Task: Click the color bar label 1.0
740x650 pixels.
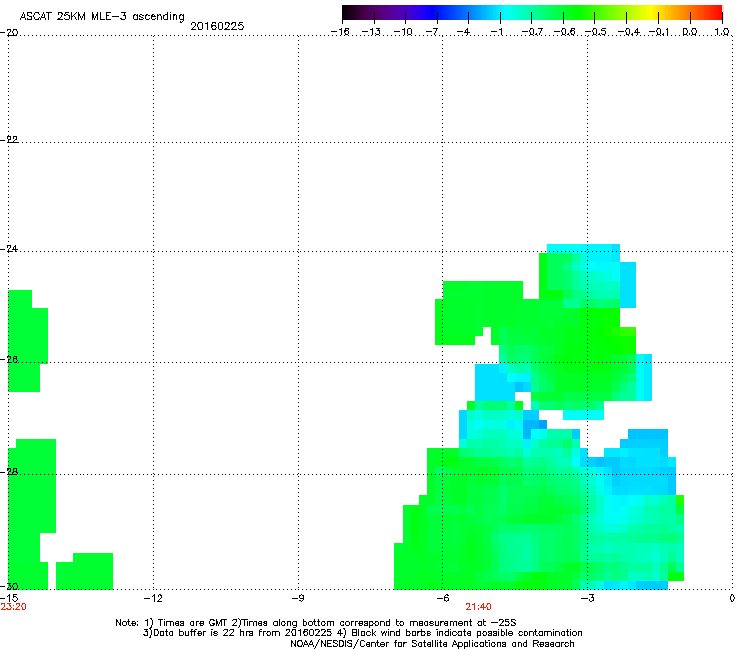Action: (722, 32)
